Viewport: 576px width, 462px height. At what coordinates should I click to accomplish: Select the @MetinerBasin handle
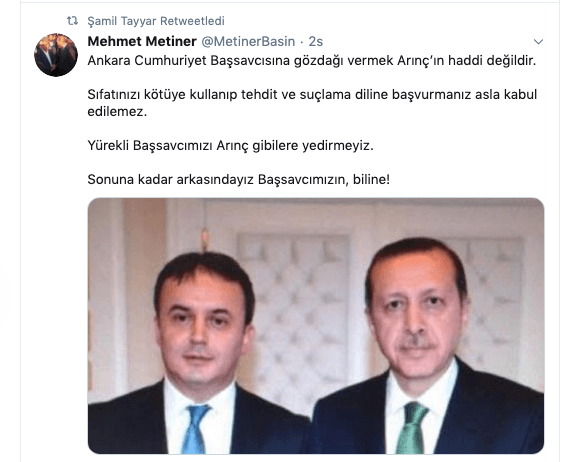tap(248, 41)
